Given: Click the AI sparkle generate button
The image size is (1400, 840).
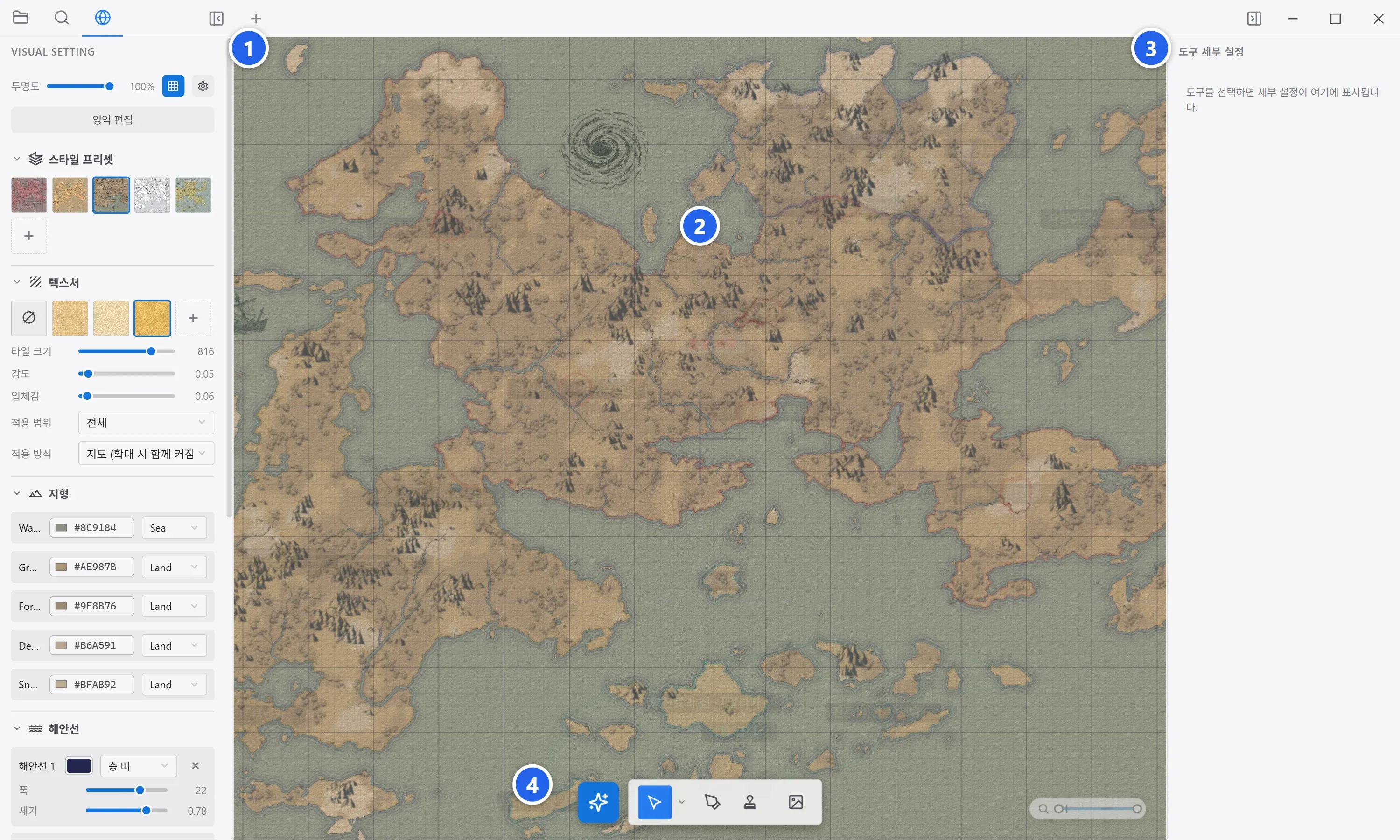Looking at the screenshot, I should click(x=598, y=802).
